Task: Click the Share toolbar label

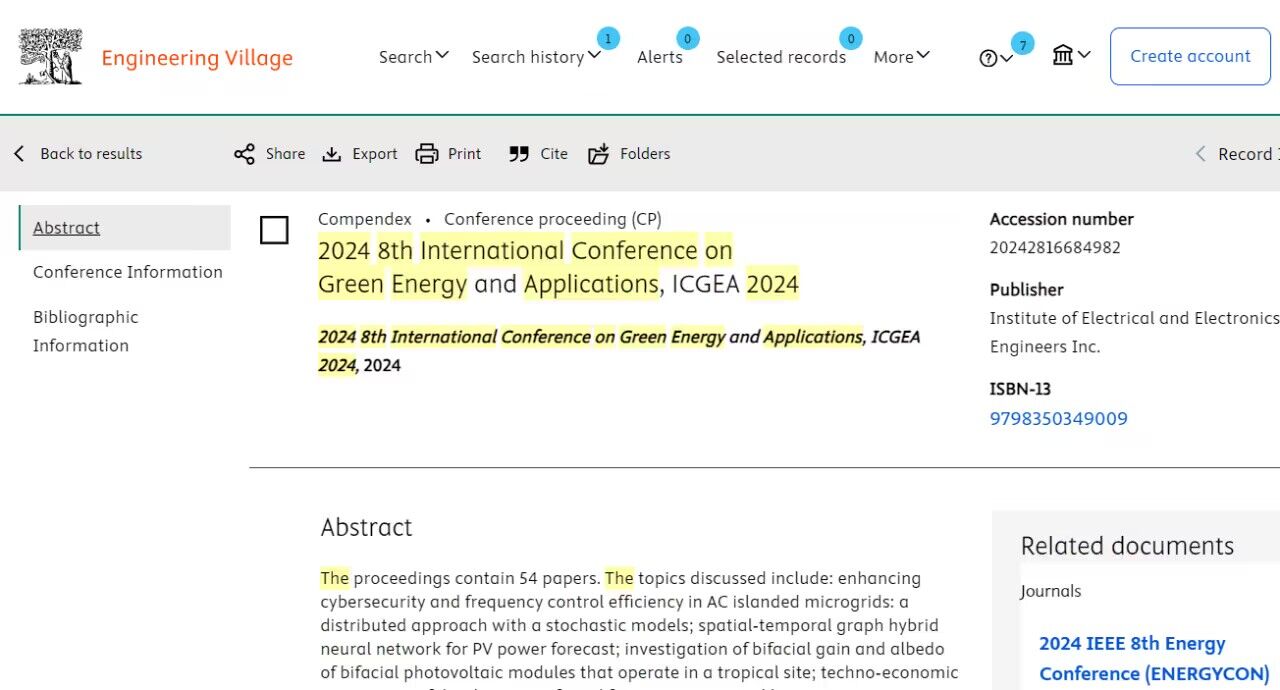Action: [x=285, y=154]
